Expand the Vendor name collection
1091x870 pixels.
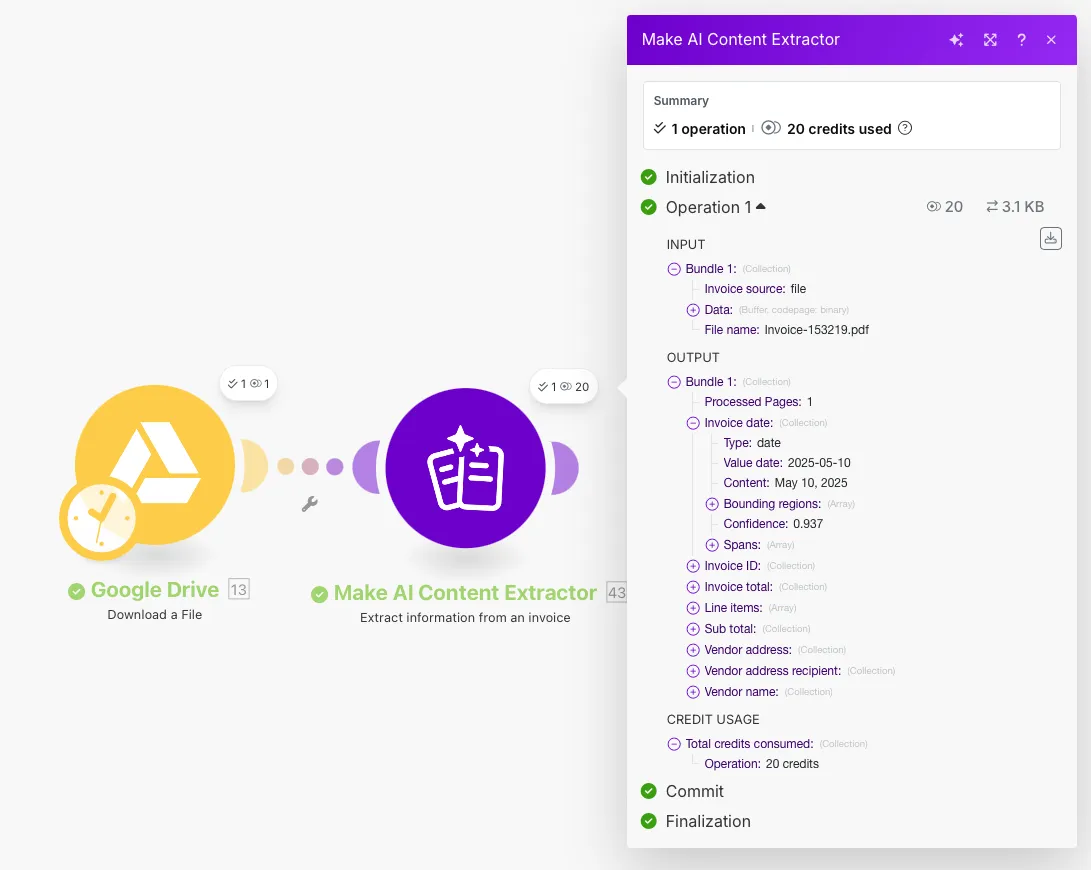[x=693, y=692]
